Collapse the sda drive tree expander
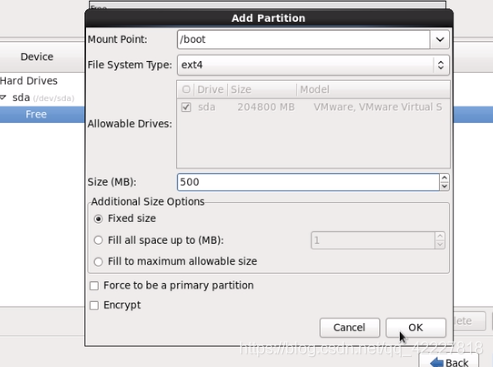The width and height of the screenshot is (493, 367). 3,97
